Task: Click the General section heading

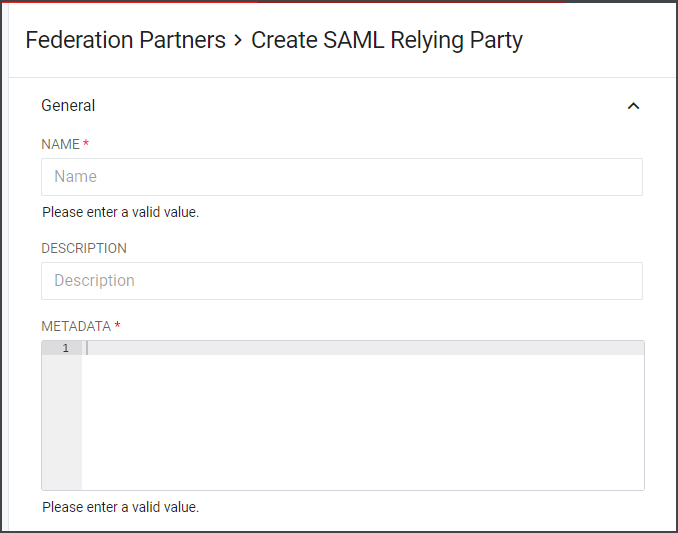Action: 68,105
